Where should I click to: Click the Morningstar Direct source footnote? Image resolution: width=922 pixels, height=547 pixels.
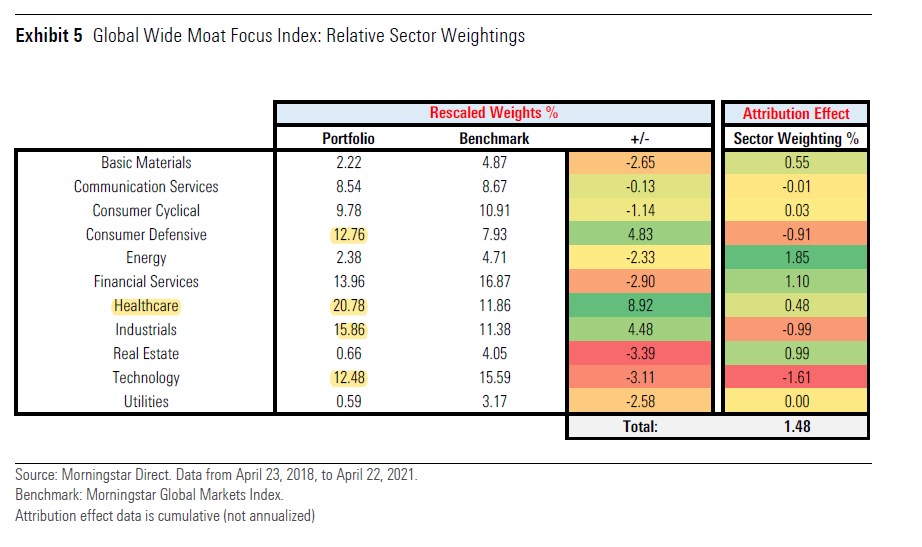click(216, 476)
